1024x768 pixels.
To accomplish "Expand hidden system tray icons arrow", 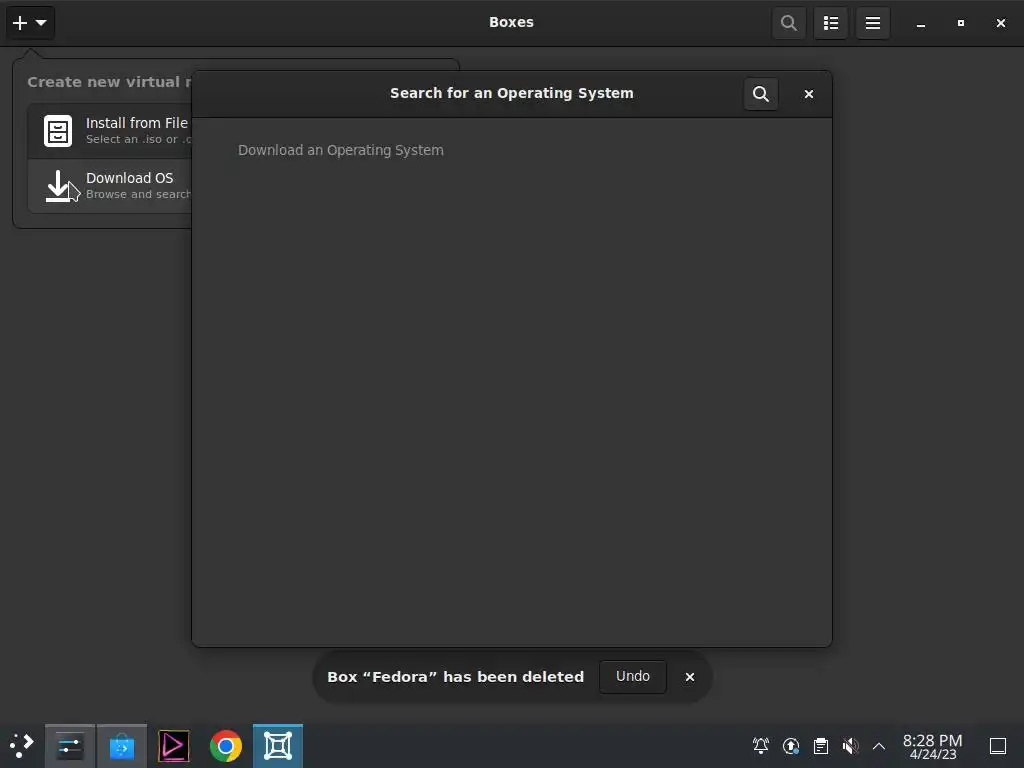I will click(879, 746).
